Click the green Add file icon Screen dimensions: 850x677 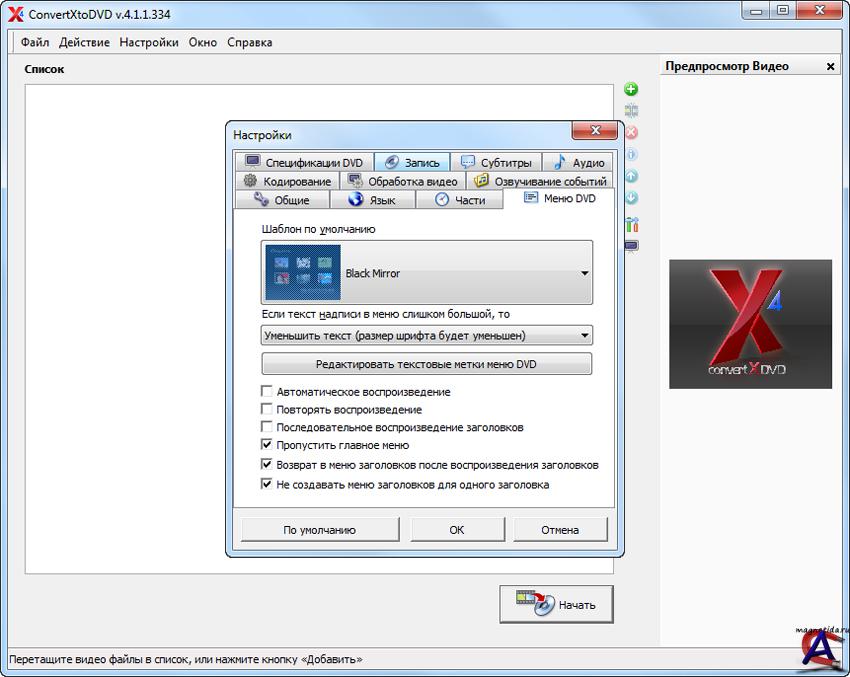631,90
